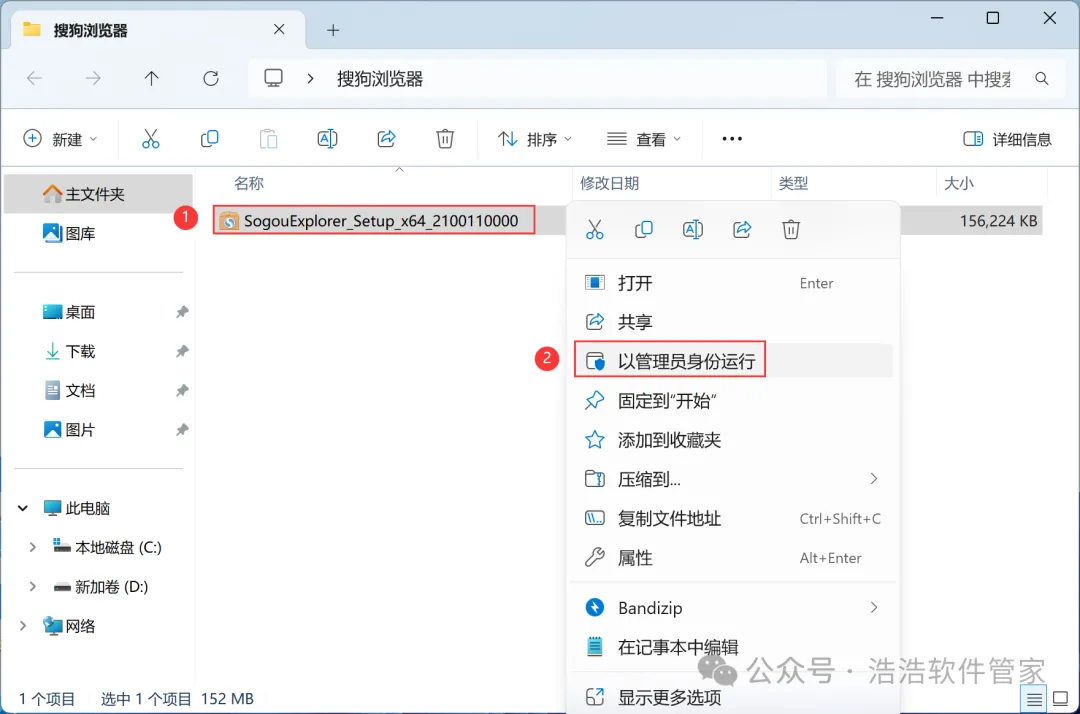1080x714 pixels.
Task: Unpin 文档 from quick access
Action: pos(182,390)
